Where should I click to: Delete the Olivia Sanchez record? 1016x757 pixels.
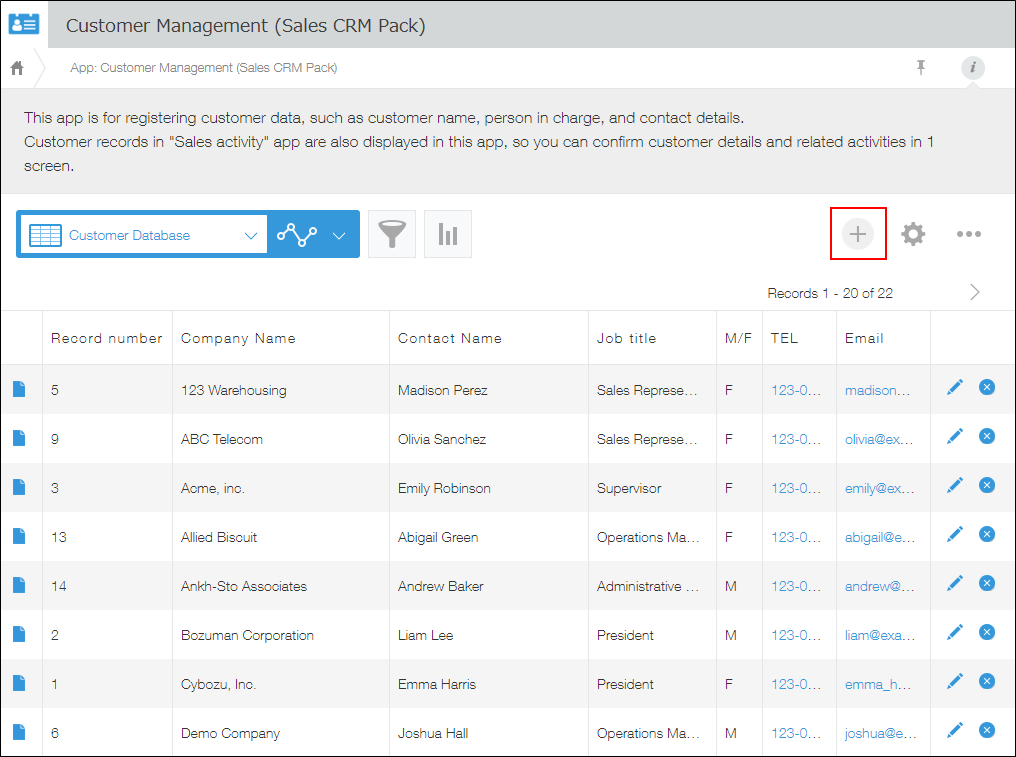[x=987, y=436]
